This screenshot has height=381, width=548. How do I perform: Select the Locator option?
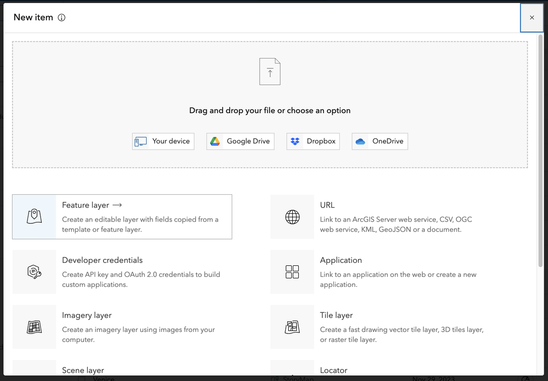coord(334,370)
